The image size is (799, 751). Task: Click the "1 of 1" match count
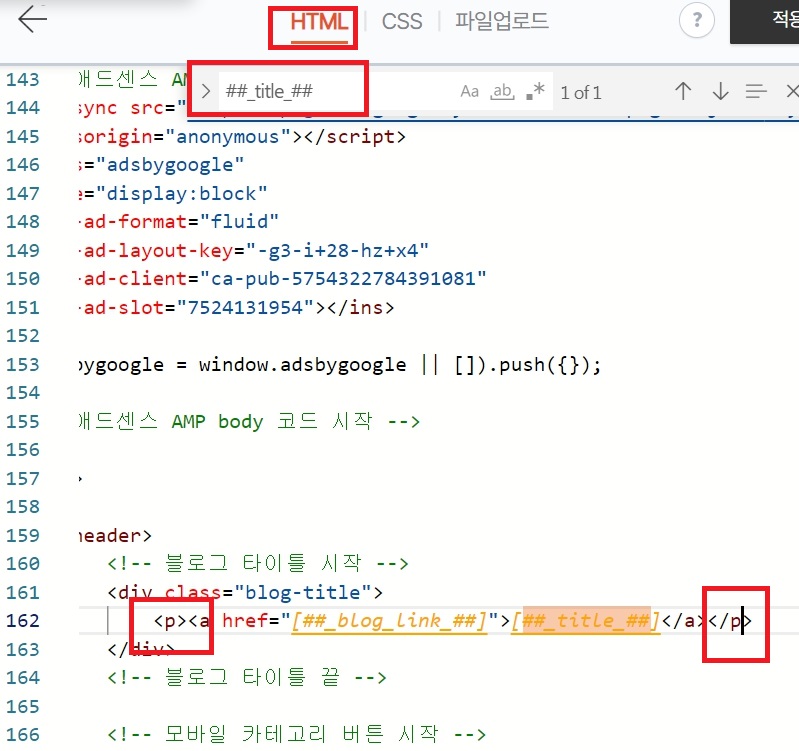tap(581, 93)
